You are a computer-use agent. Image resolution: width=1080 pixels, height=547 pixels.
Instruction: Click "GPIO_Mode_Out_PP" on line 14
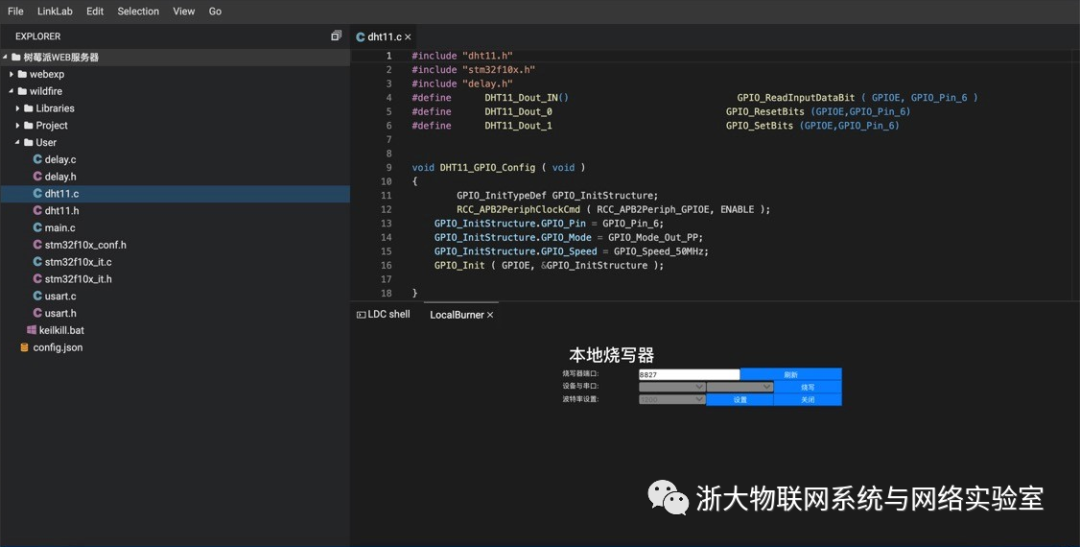point(654,238)
